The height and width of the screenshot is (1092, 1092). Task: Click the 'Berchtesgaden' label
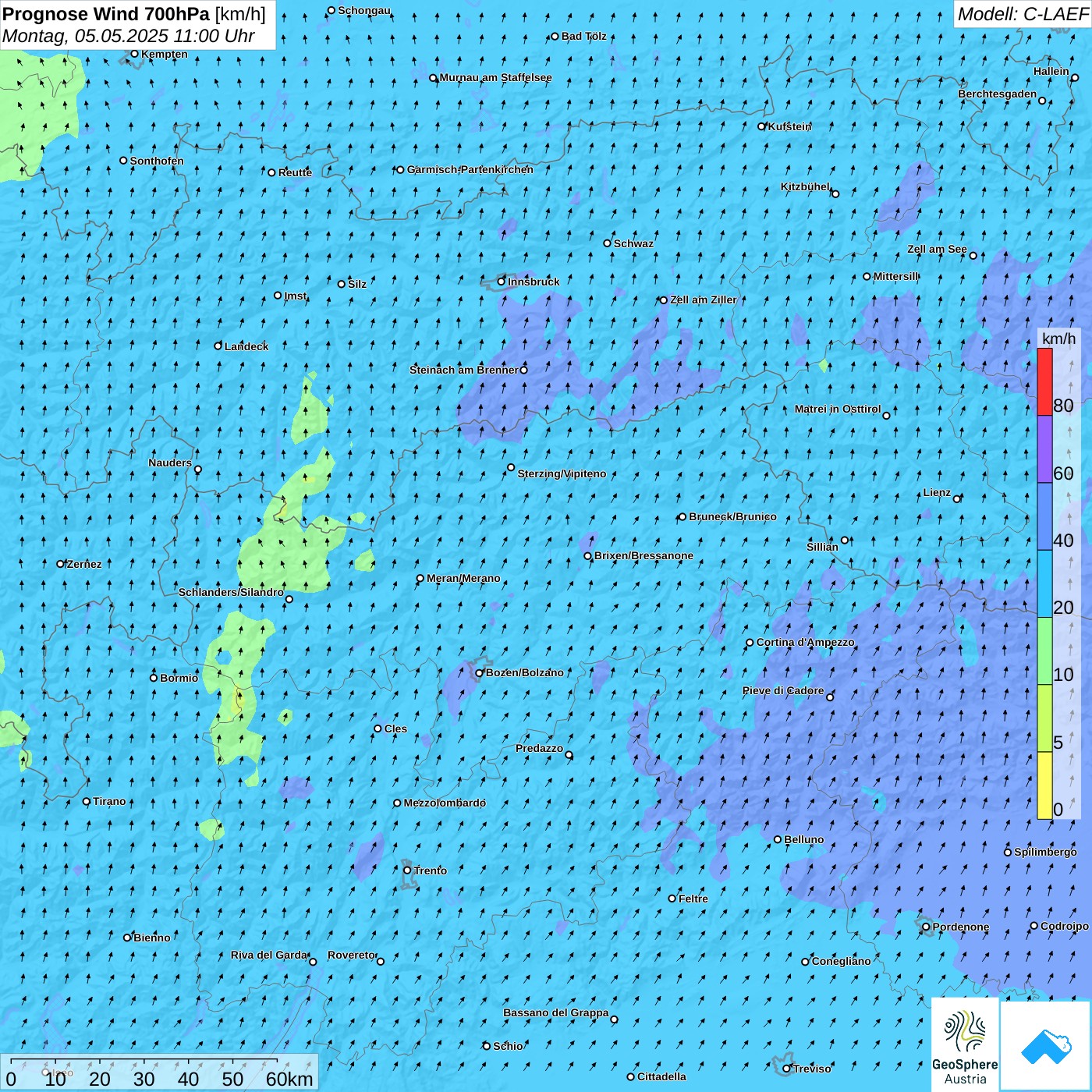coord(998,94)
